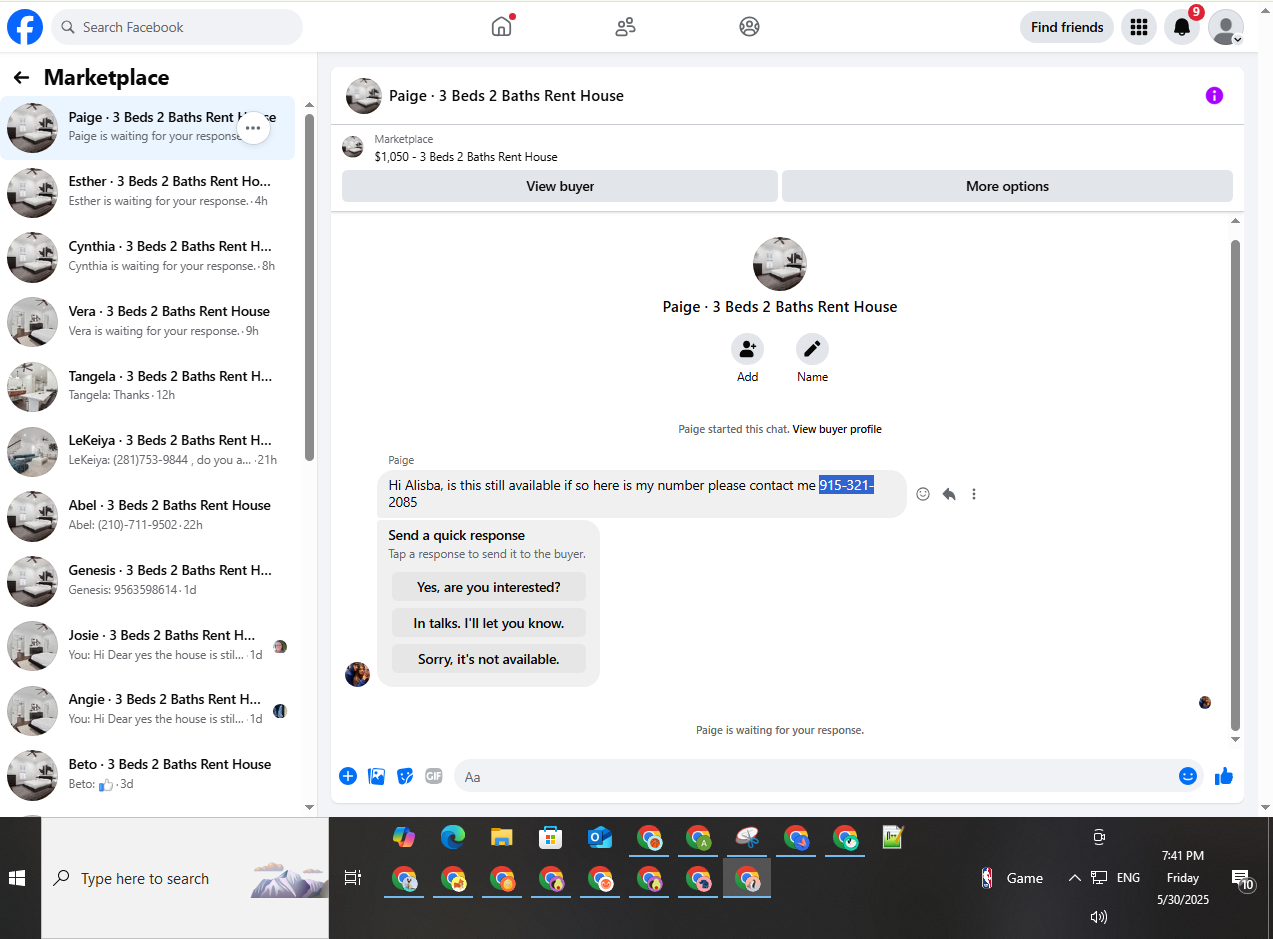Click the Windows 'Type here to search' box
This screenshot has height=939, width=1273.
click(185, 878)
